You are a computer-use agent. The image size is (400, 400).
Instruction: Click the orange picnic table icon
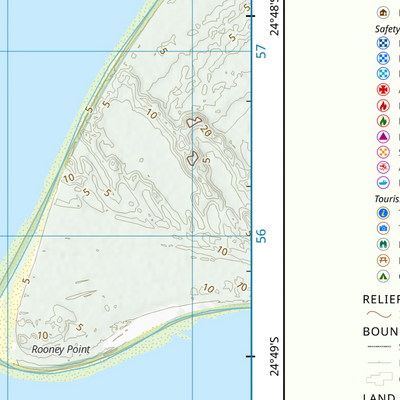click(383, 260)
